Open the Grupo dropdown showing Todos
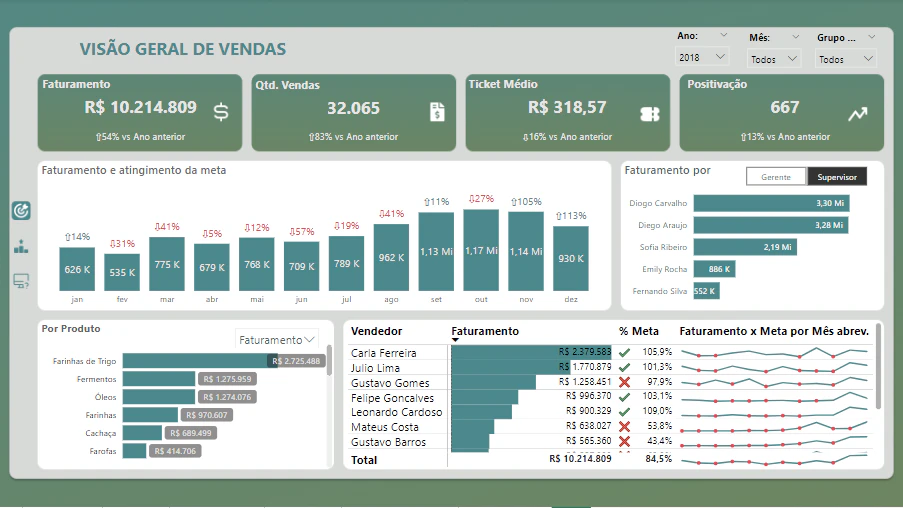 pos(845,59)
